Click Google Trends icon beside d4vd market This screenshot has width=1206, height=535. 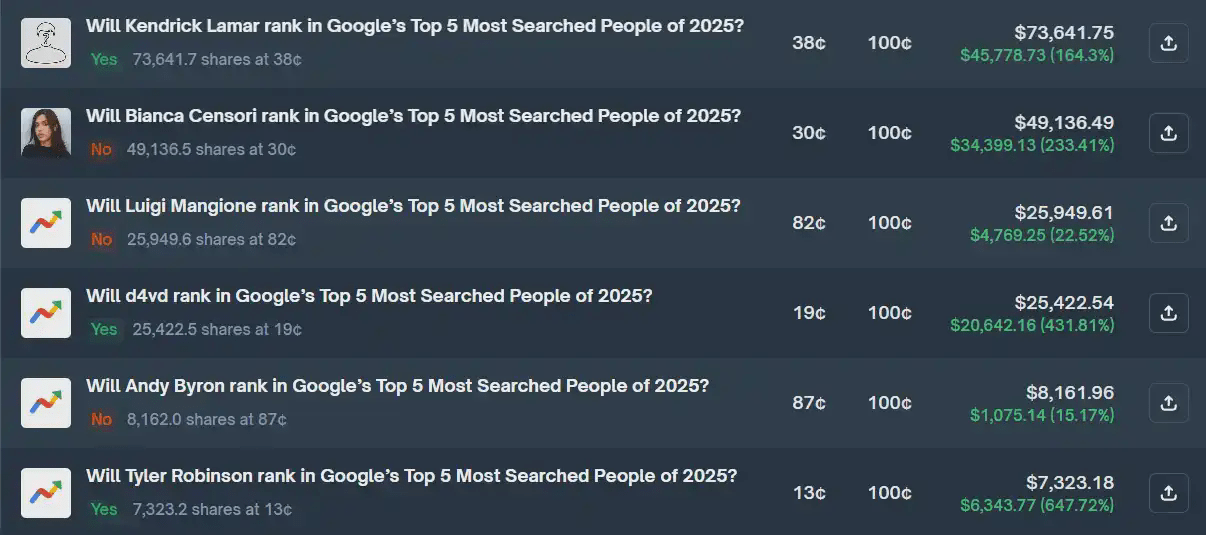coord(46,313)
